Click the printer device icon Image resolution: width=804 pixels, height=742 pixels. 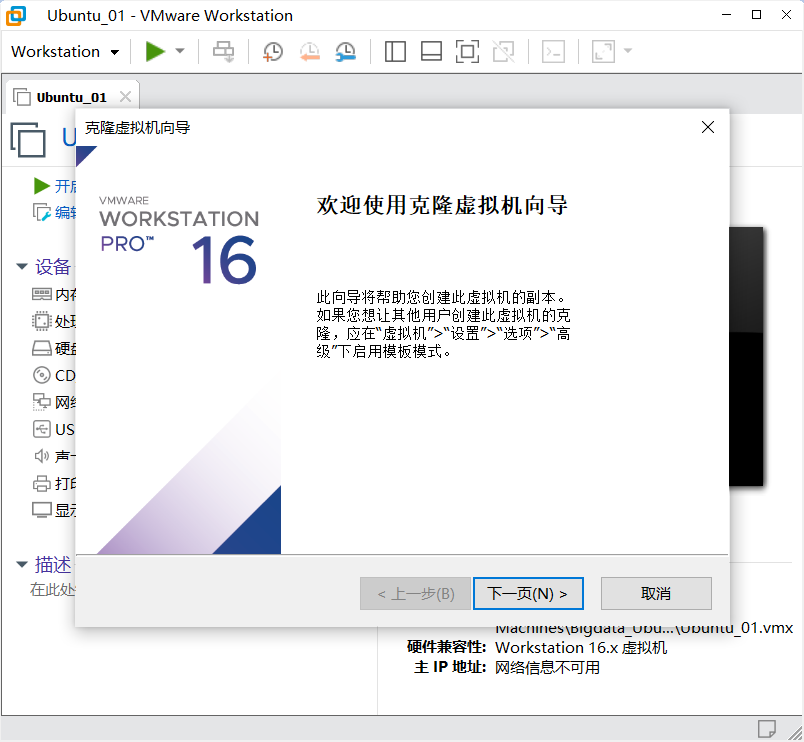pos(42,483)
